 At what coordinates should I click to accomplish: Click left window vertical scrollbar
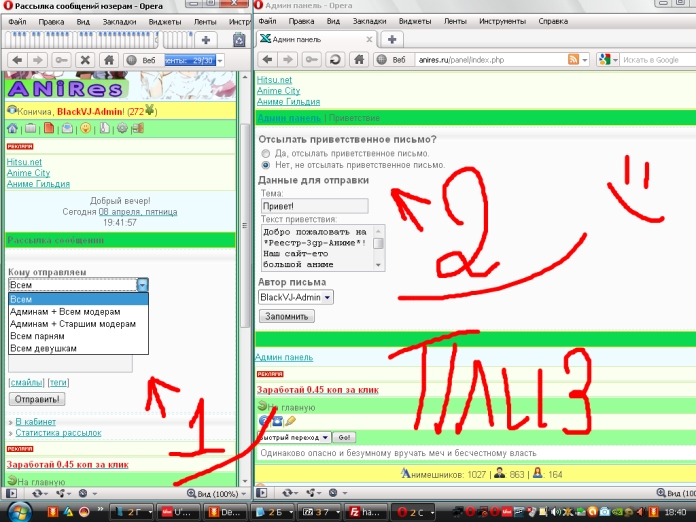[245, 226]
